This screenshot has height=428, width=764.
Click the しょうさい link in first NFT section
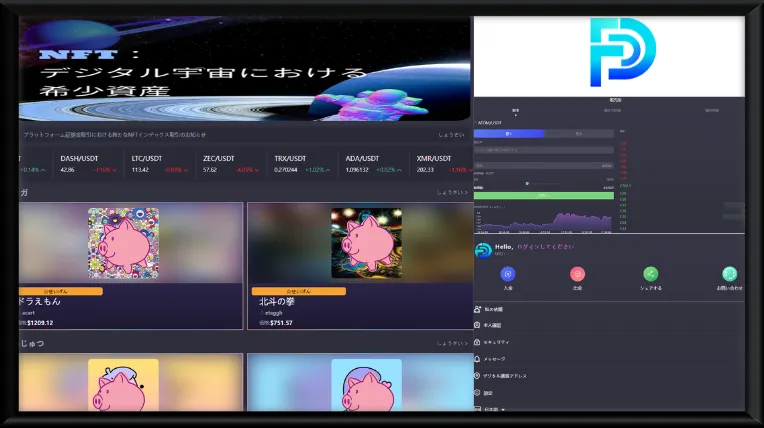click(452, 192)
